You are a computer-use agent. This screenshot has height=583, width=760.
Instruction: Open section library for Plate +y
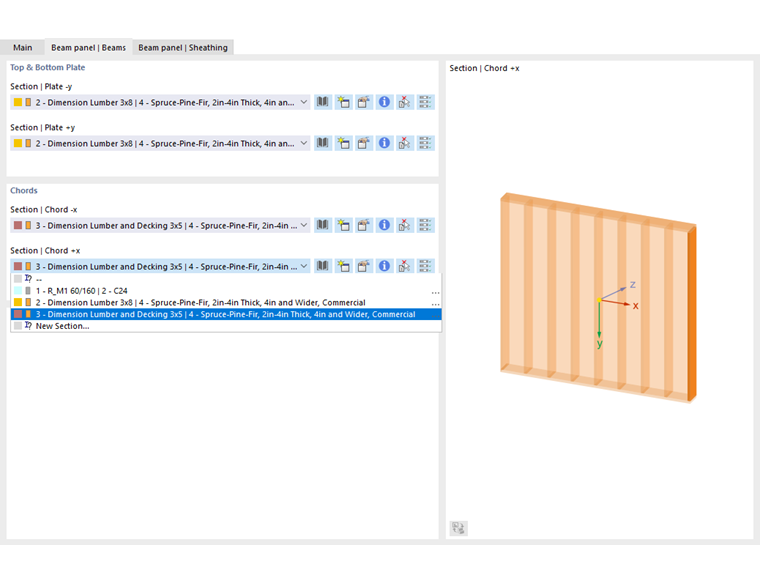coord(323,143)
